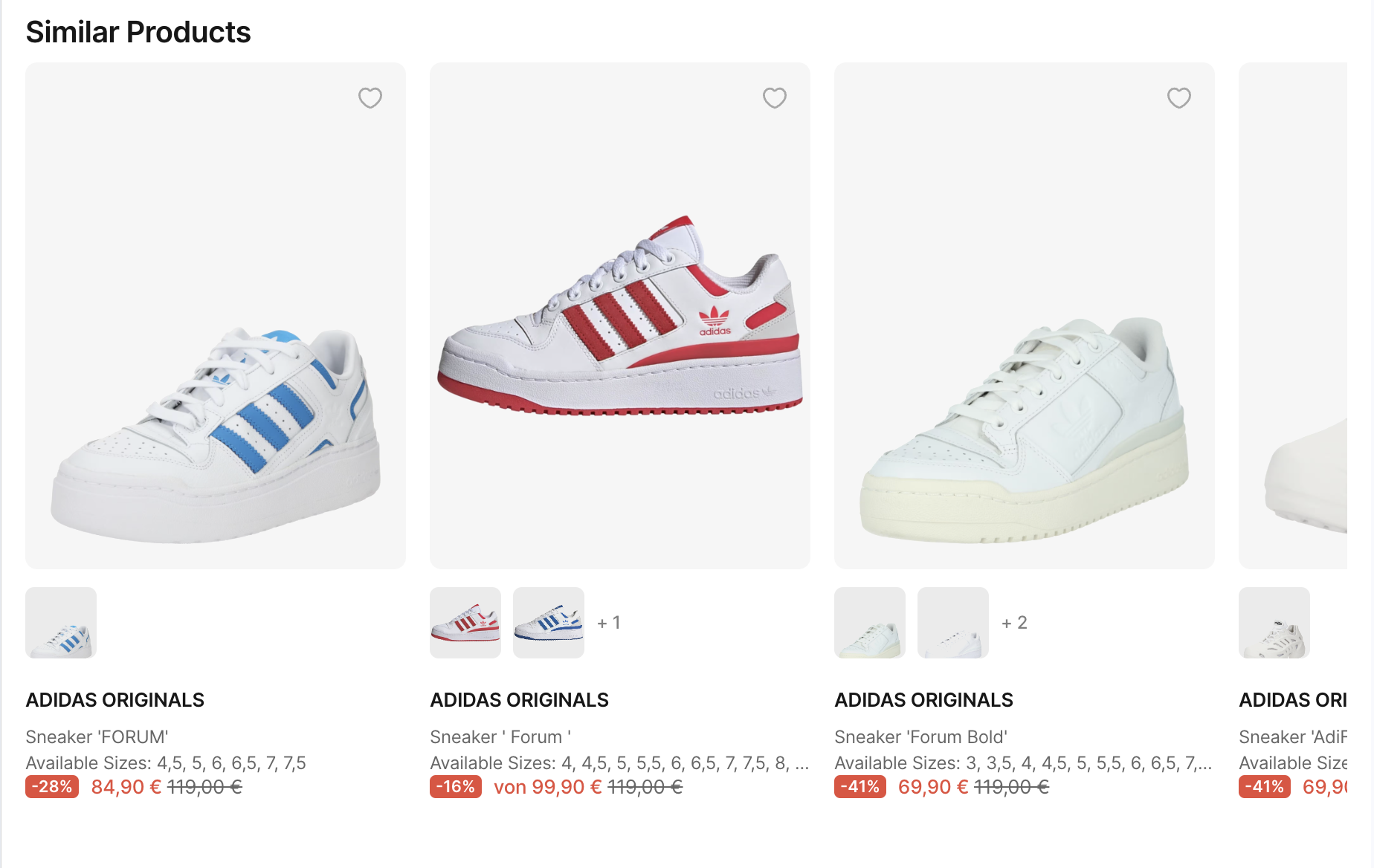Select the blue color variant of Forum
Viewport: 1374px width, 868px height.
pos(549,623)
